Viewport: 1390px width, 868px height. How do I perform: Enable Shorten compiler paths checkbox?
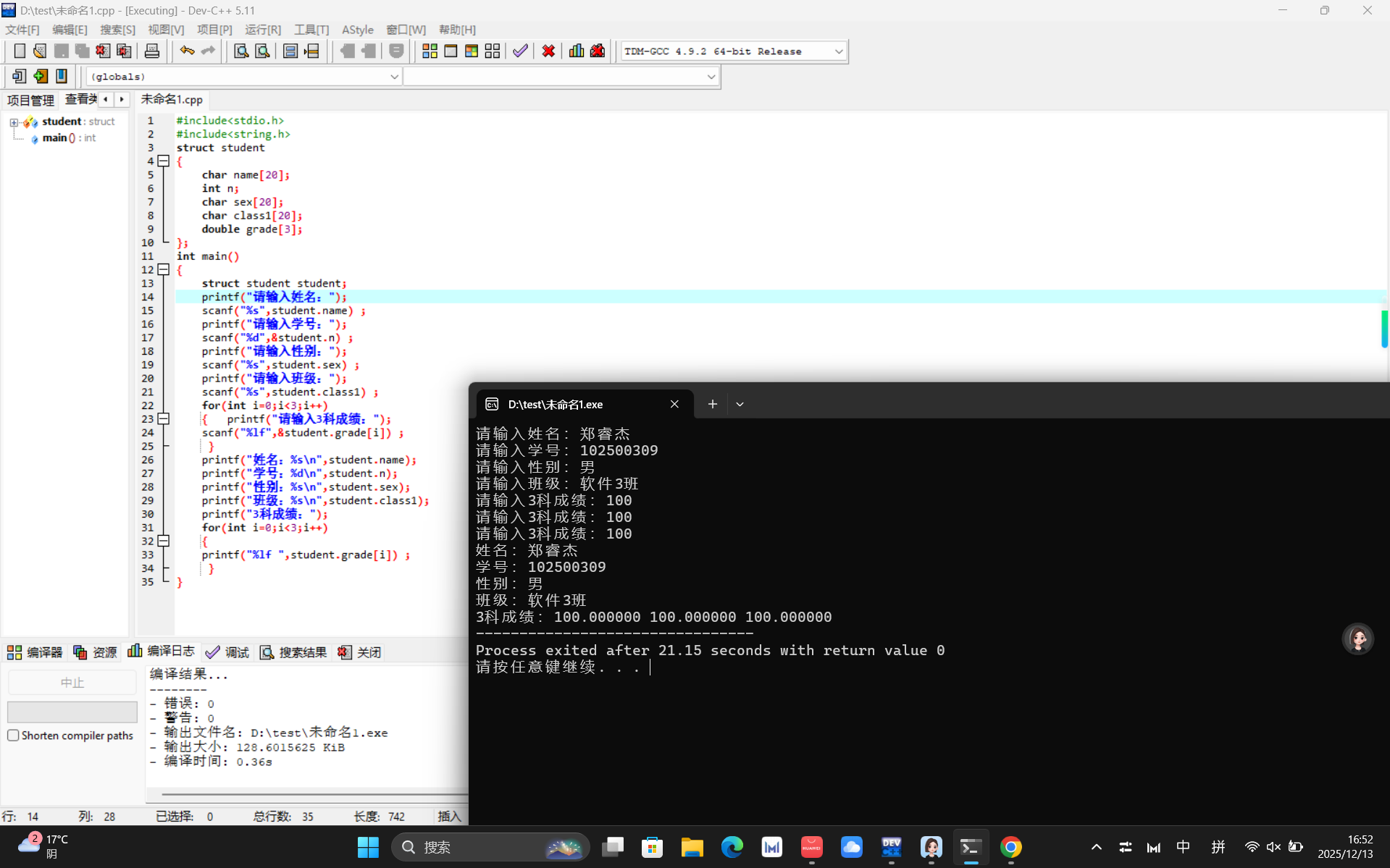(x=13, y=736)
